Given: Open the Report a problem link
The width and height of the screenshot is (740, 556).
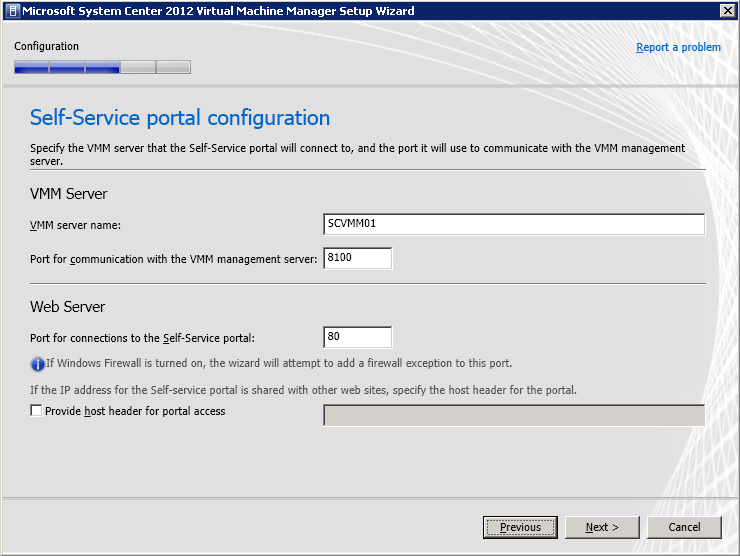Looking at the screenshot, I should pyautogui.click(x=678, y=47).
